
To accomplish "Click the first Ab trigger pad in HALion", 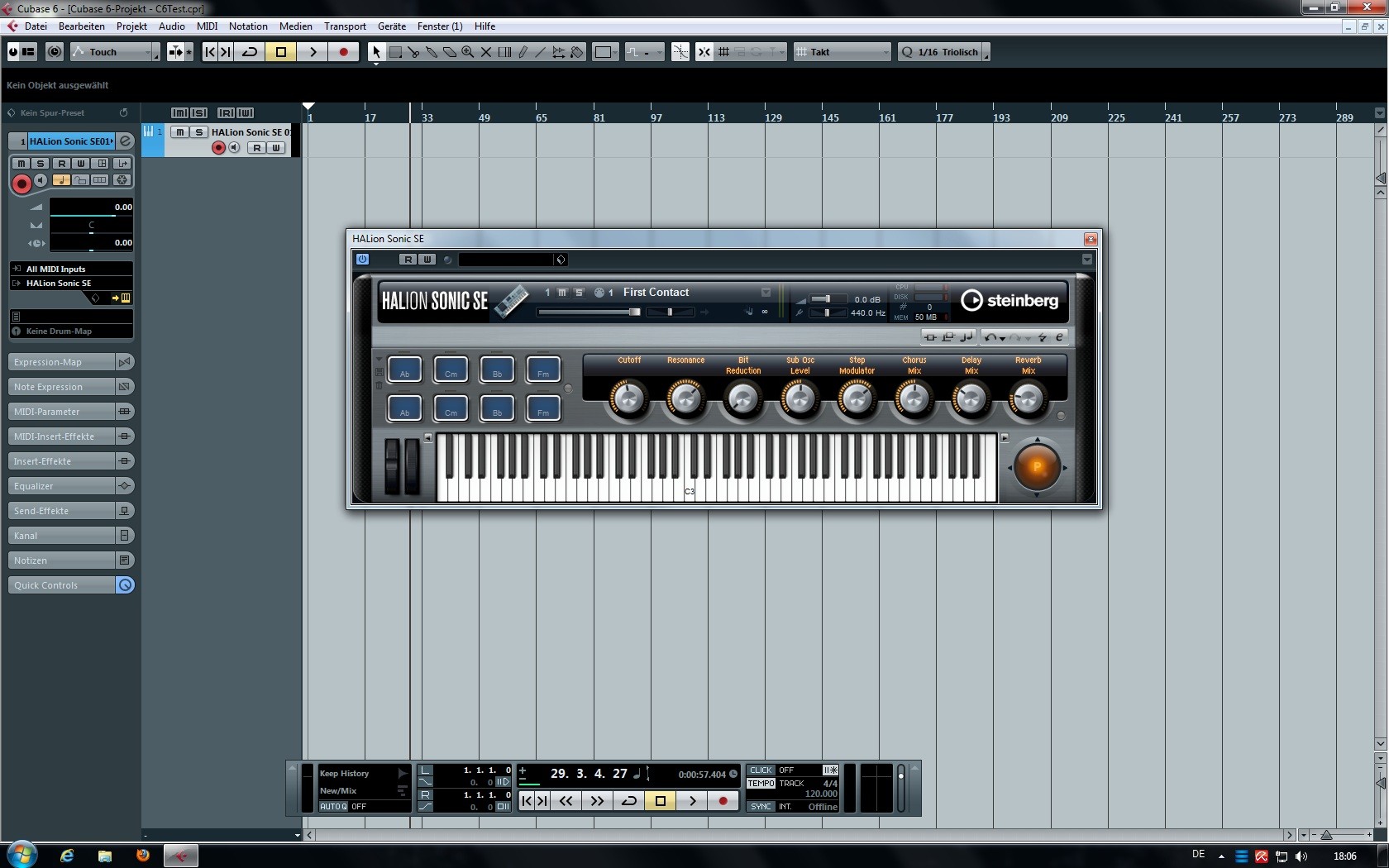I will click(x=404, y=369).
